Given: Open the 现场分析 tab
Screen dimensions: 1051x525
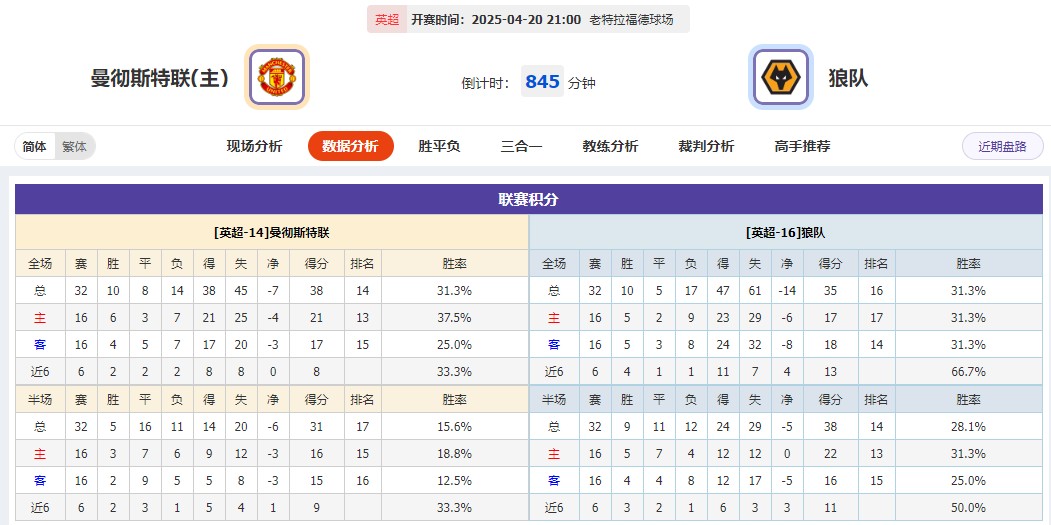Looking at the screenshot, I should [254, 146].
